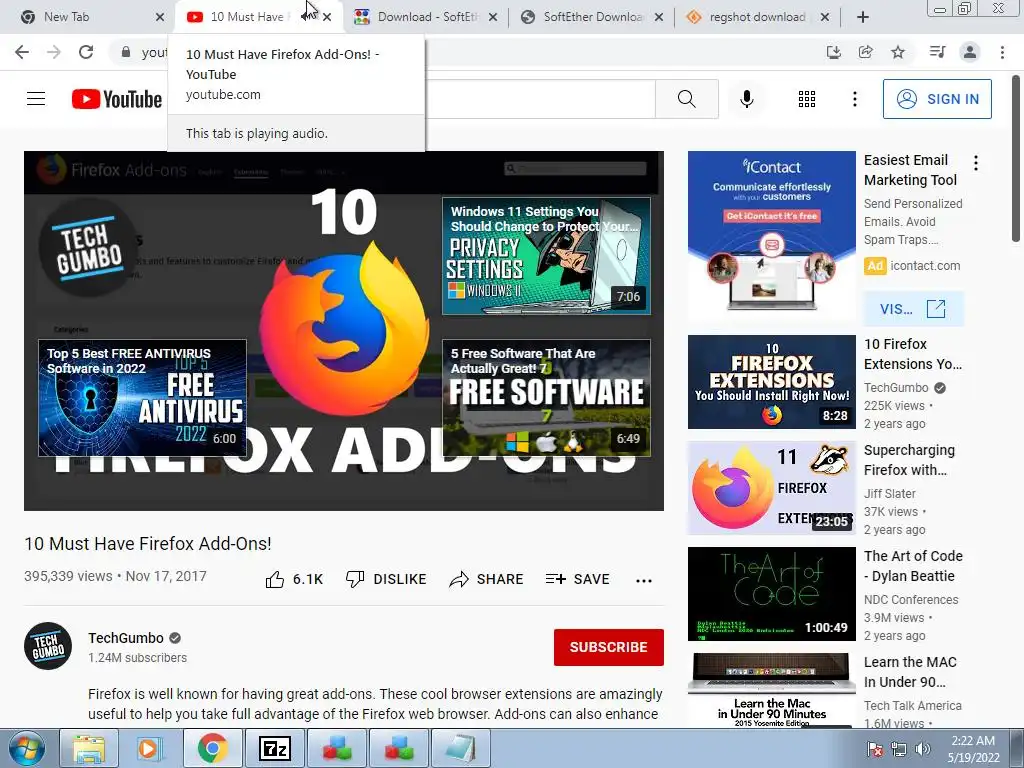Open the Chrome three-dot menu
Screen dimensions: 1024x768
point(1002,52)
